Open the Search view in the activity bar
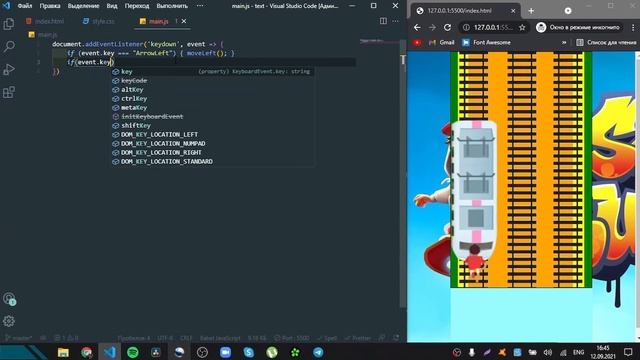This screenshot has height=360, width=640. tap(9, 47)
